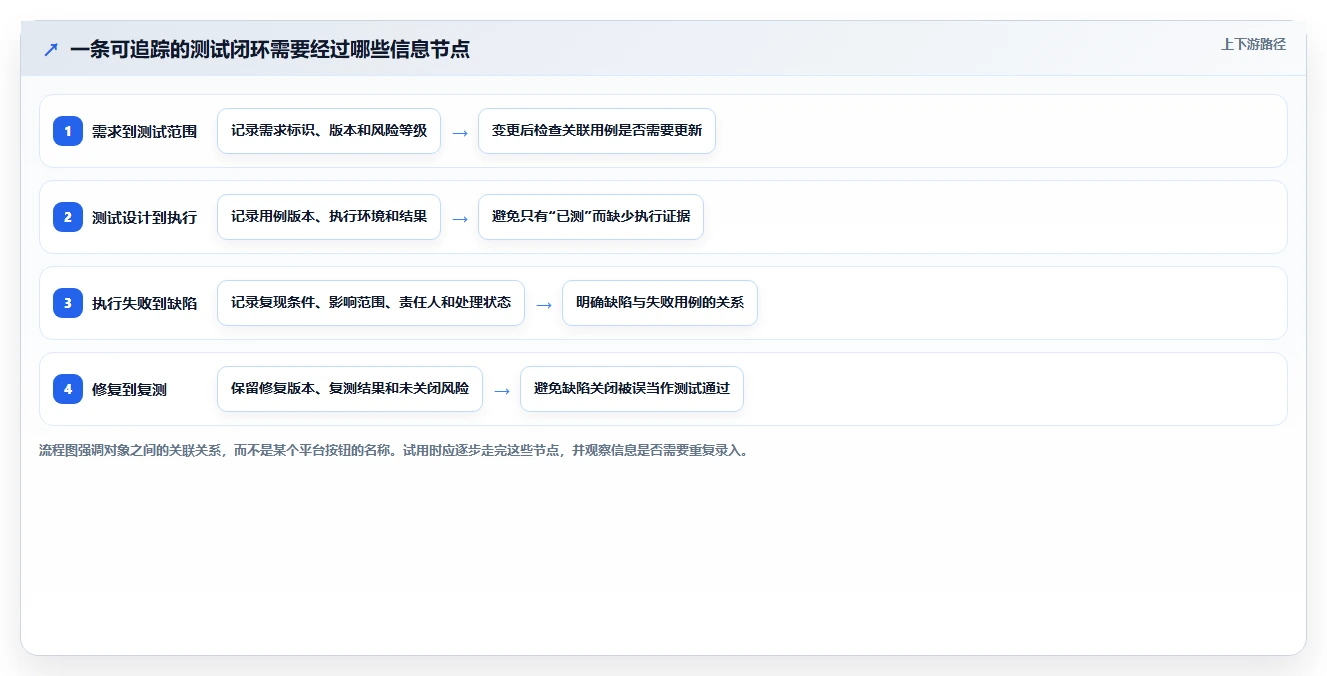Click the diagonal arrow icon beside the title

(51, 49)
